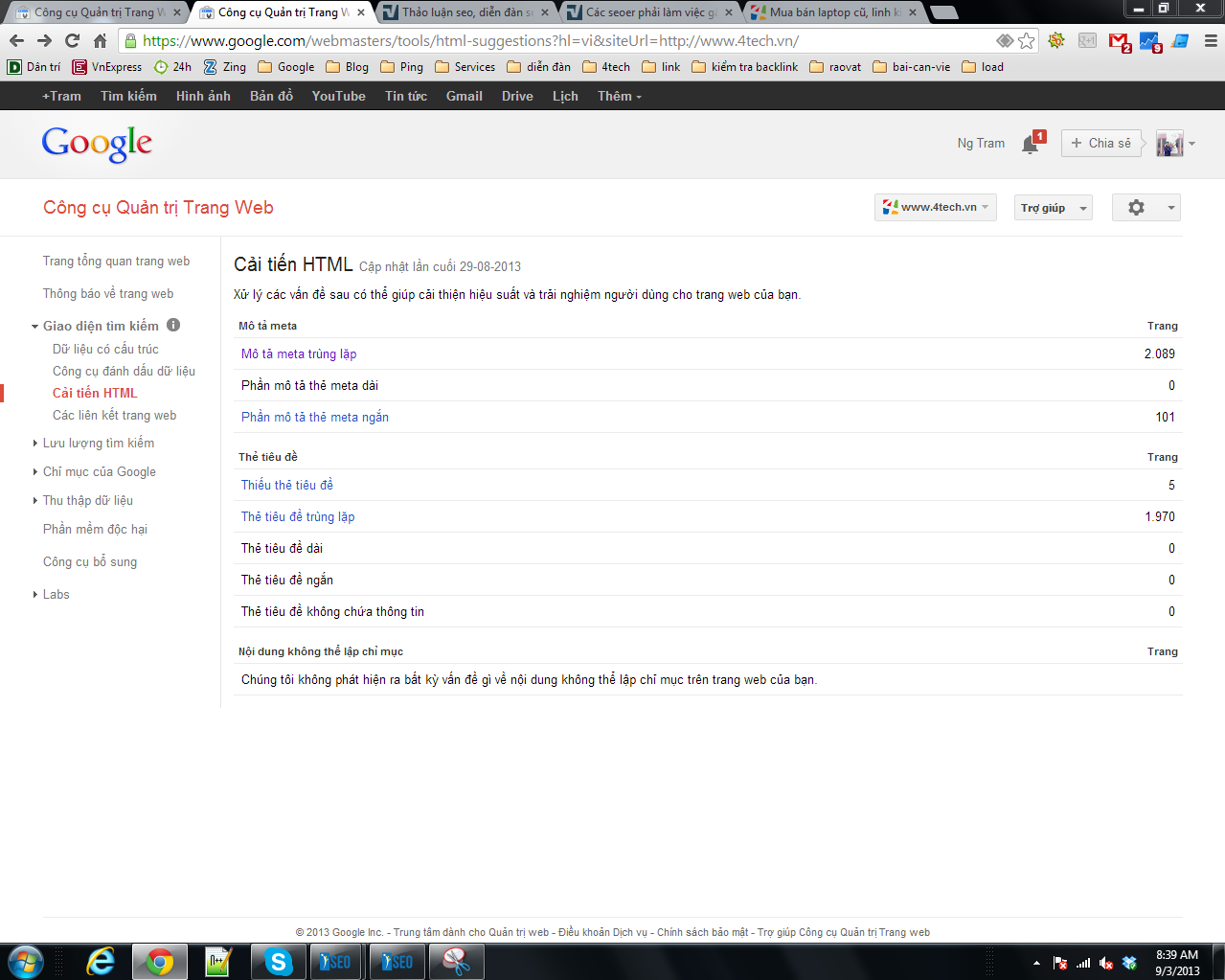
Task: Open the Dân trí bookmark
Action: (34, 67)
